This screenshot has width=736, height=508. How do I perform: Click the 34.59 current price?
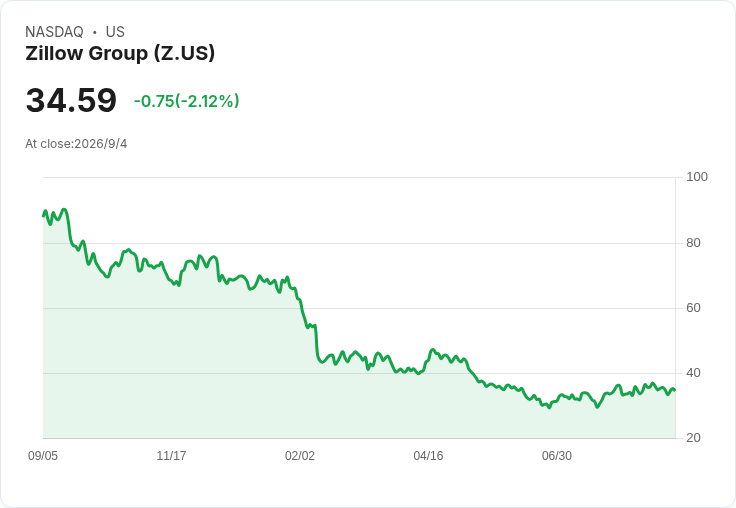[x=71, y=100]
